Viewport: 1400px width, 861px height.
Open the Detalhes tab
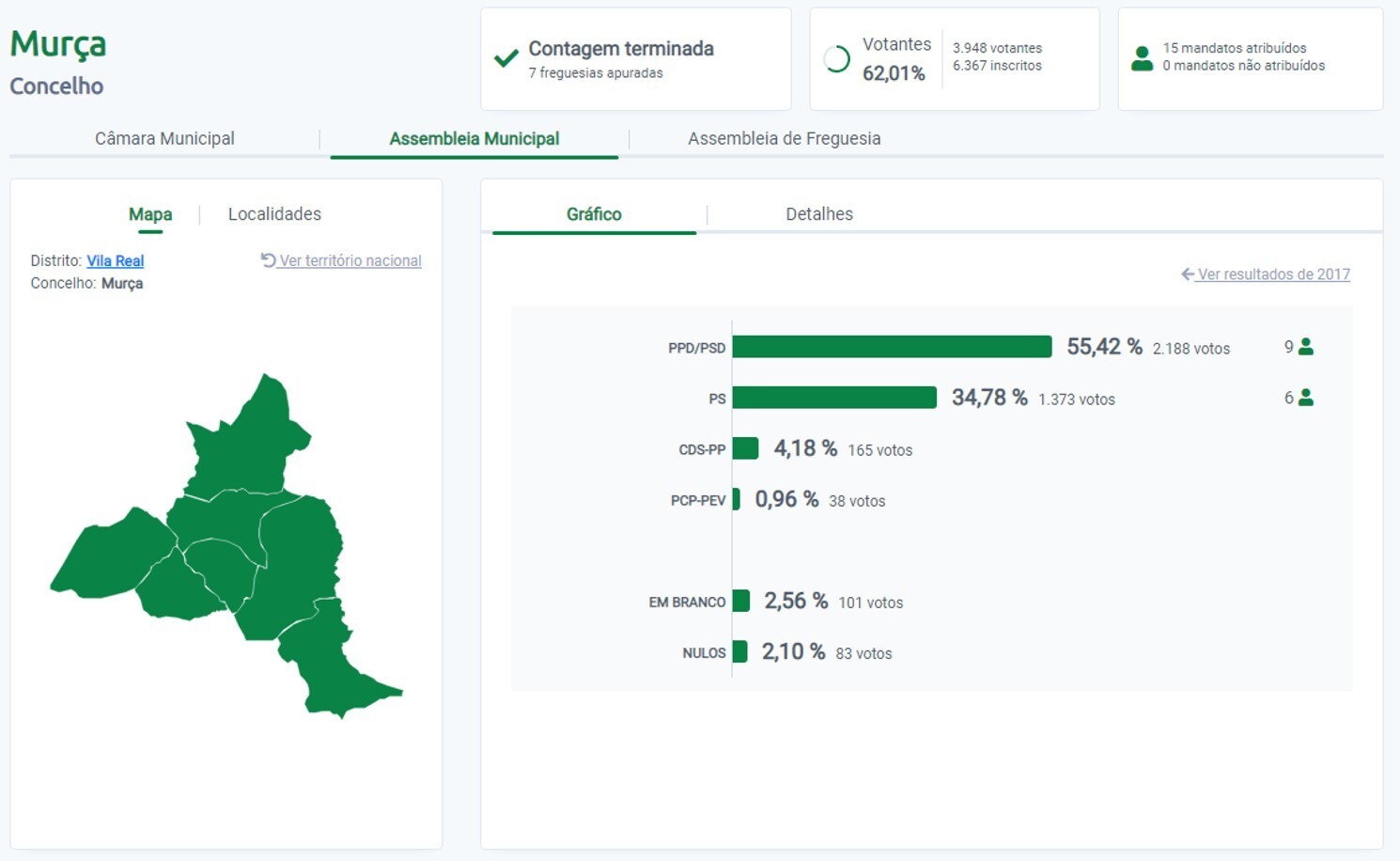coord(818,214)
